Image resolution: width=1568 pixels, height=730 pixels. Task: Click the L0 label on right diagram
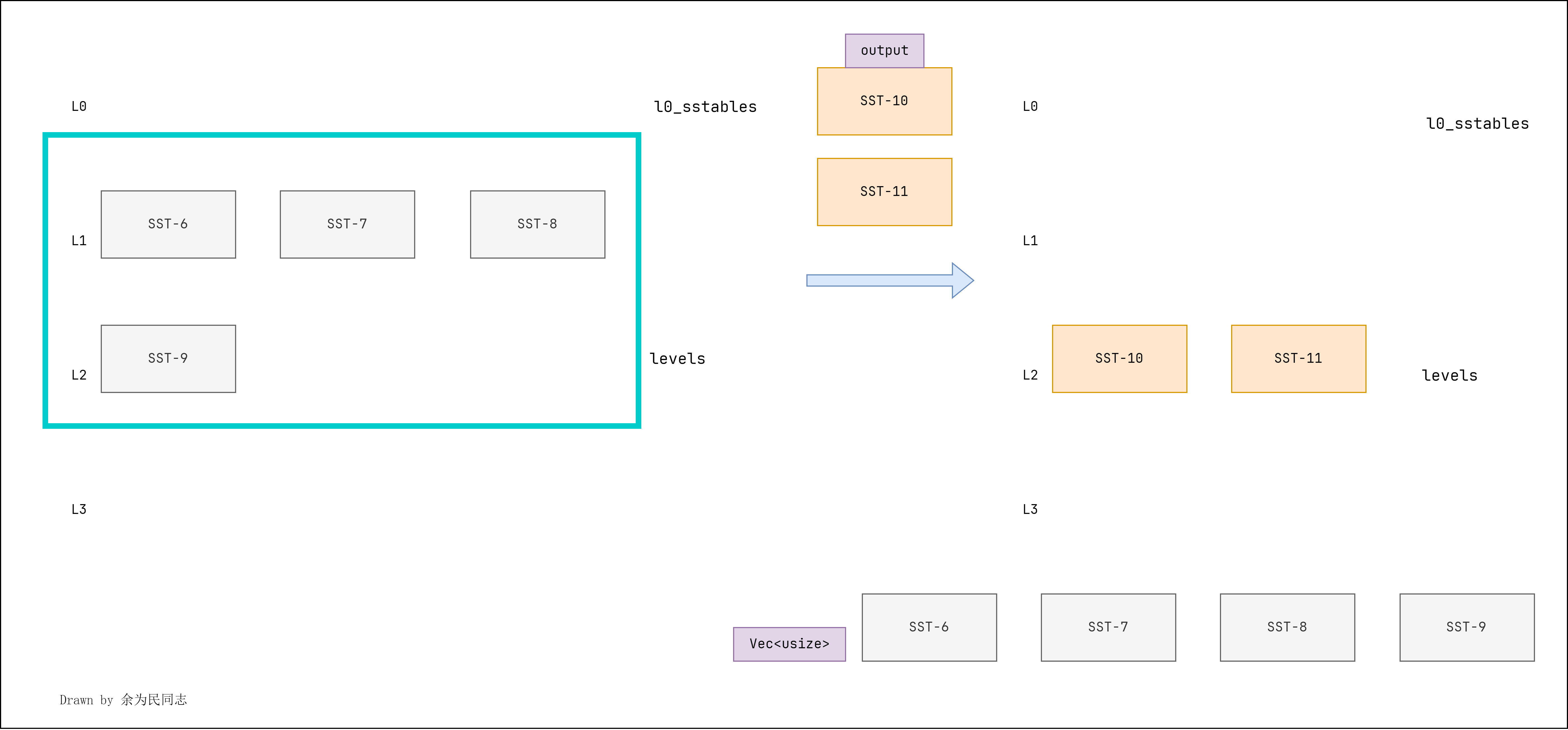tap(1030, 107)
